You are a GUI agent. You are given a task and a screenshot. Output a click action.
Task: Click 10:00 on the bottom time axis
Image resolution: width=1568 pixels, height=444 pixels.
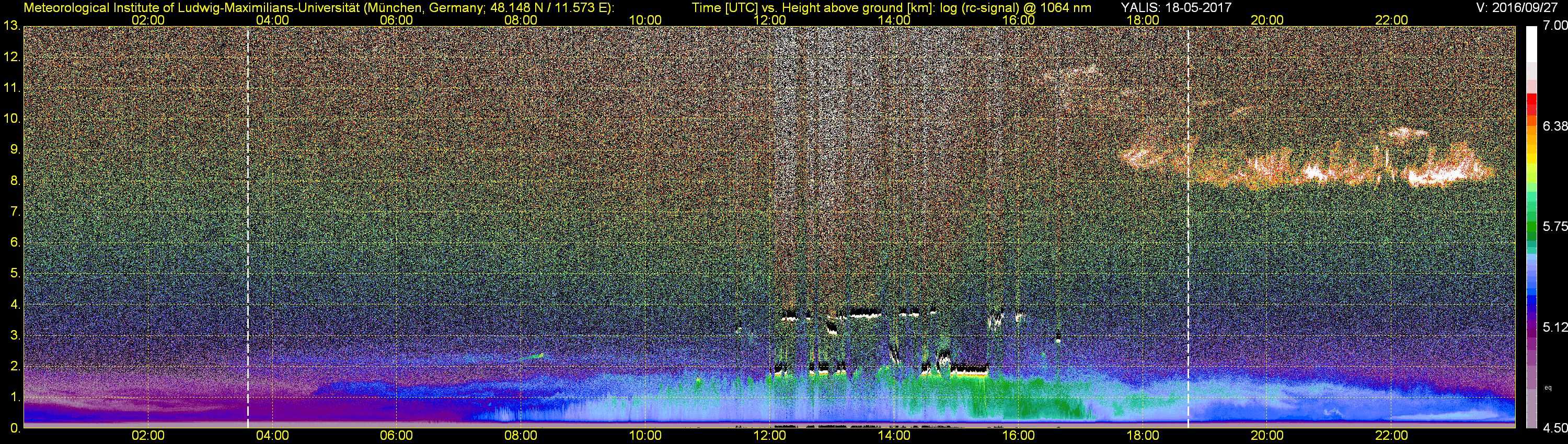645,436
